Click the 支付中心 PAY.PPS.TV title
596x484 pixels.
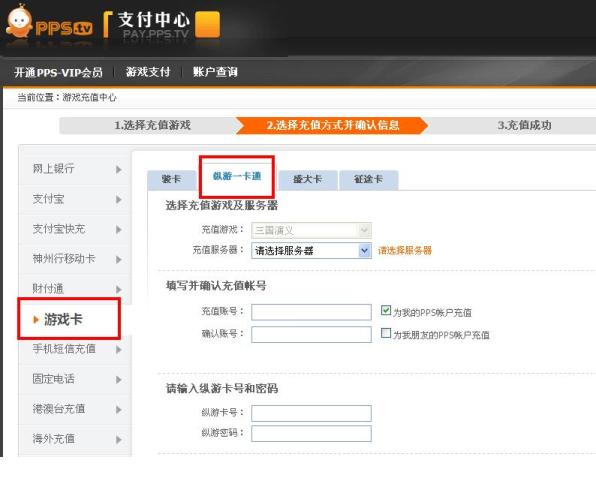point(154,25)
